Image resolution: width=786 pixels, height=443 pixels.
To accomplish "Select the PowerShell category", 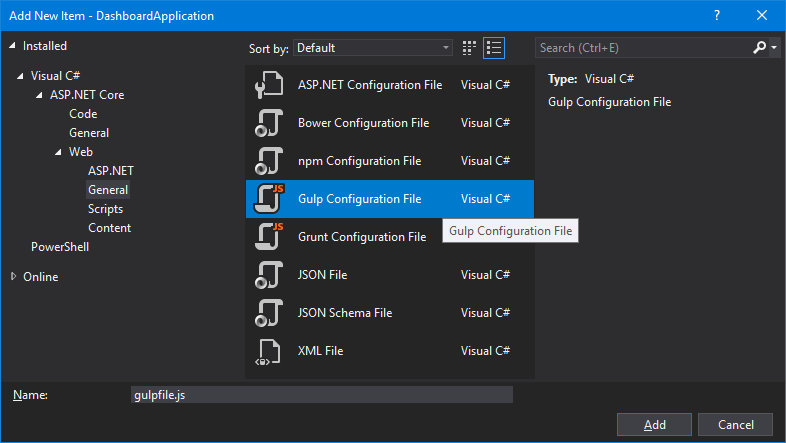I will coord(60,247).
